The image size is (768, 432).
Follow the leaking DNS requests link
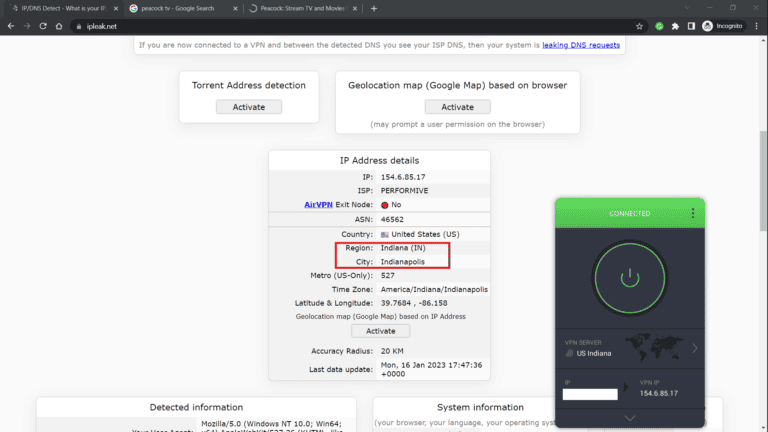click(581, 45)
